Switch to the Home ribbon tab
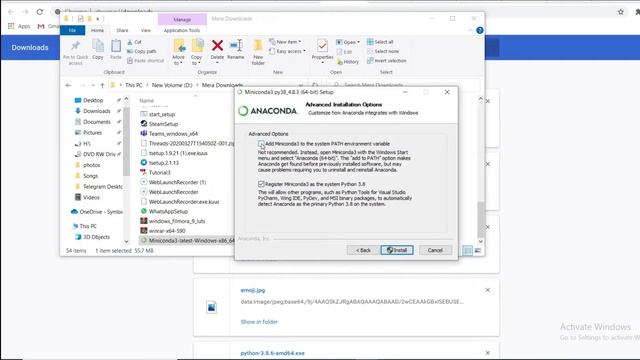 (x=97, y=30)
